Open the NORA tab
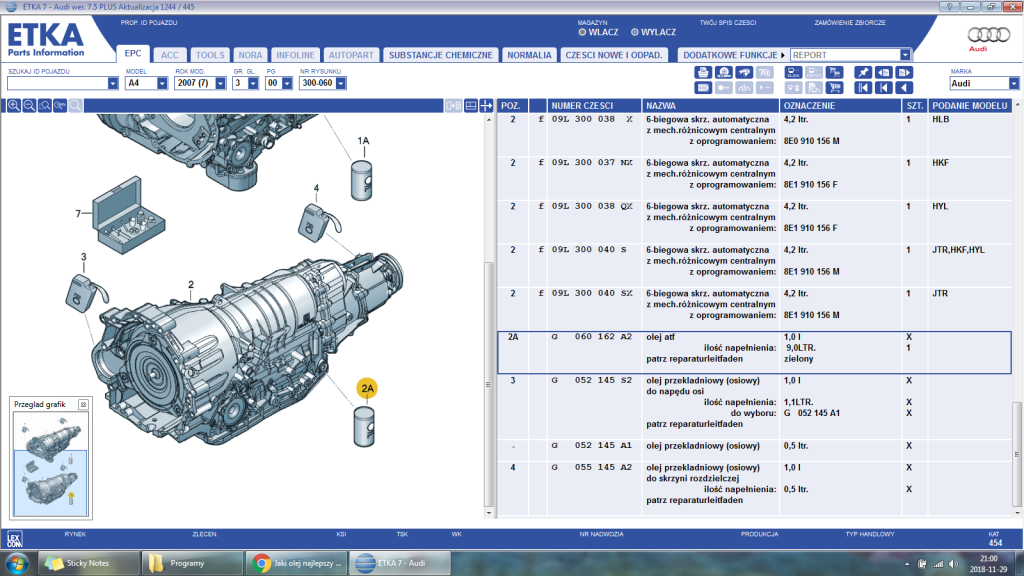The image size is (1024, 576). (250, 55)
